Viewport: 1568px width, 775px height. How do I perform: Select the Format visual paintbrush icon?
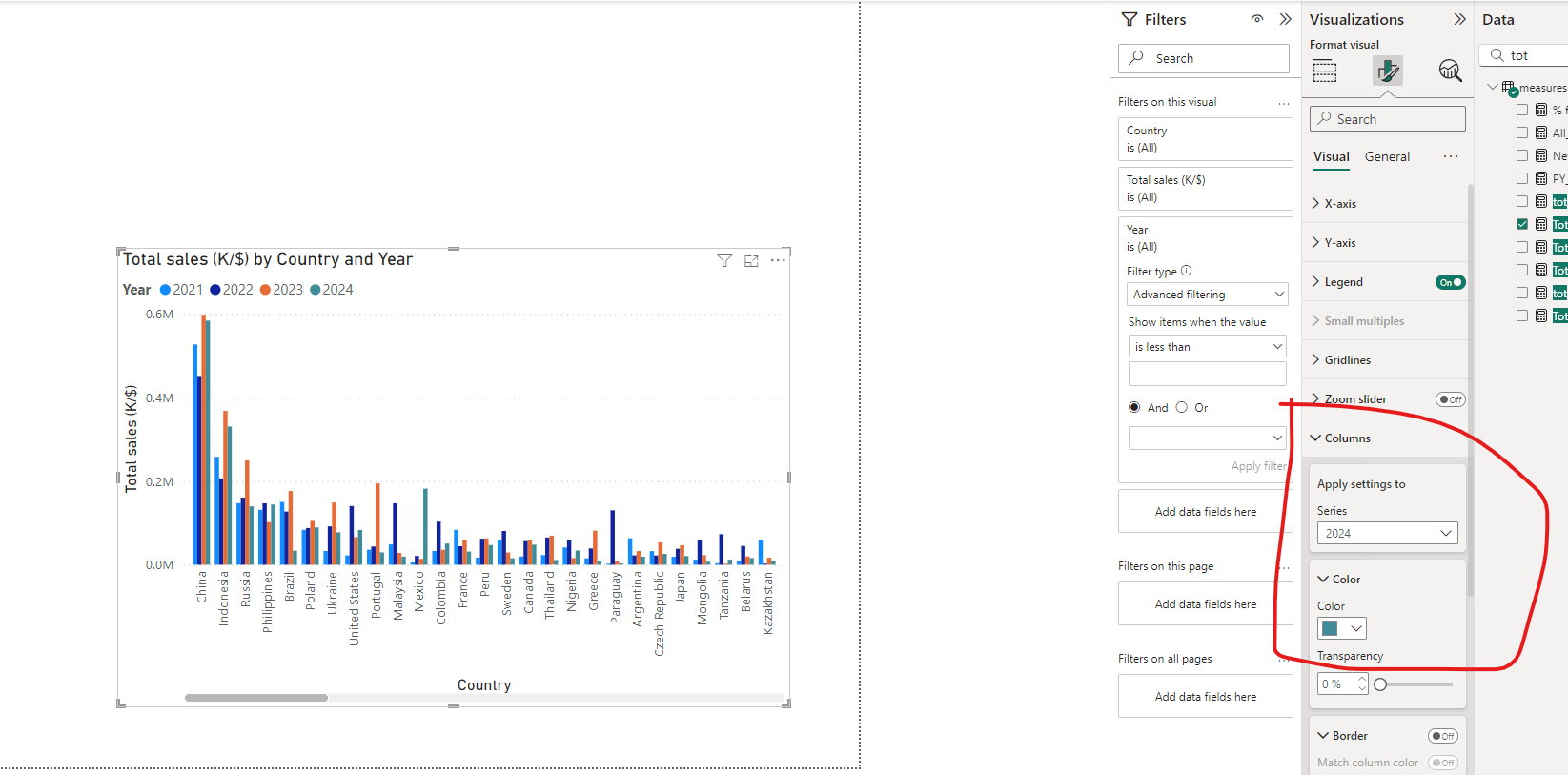pos(1388,71)
